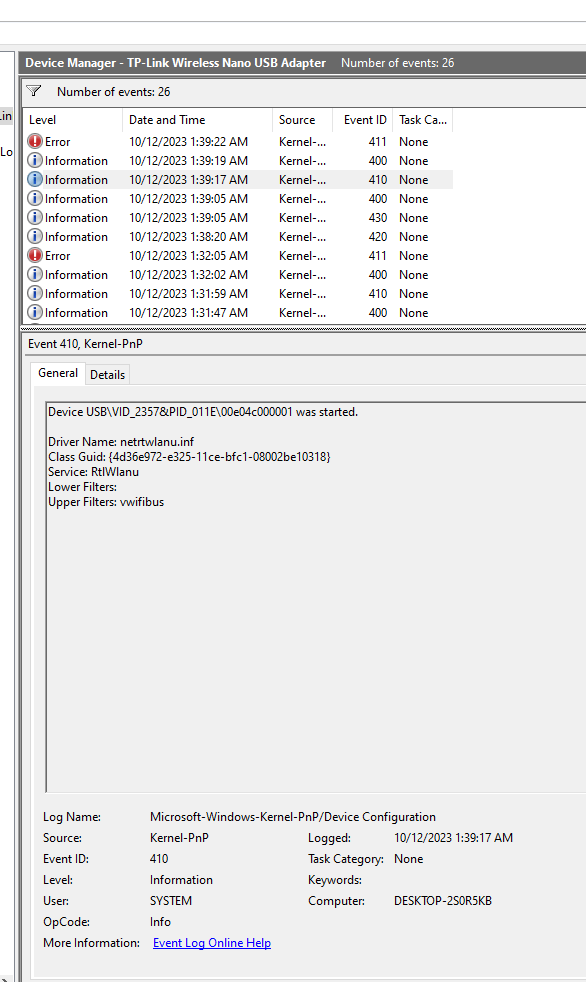Click the info icon of the 1:31:59 AM event
The image size is (586, 982).
point(35,293)
